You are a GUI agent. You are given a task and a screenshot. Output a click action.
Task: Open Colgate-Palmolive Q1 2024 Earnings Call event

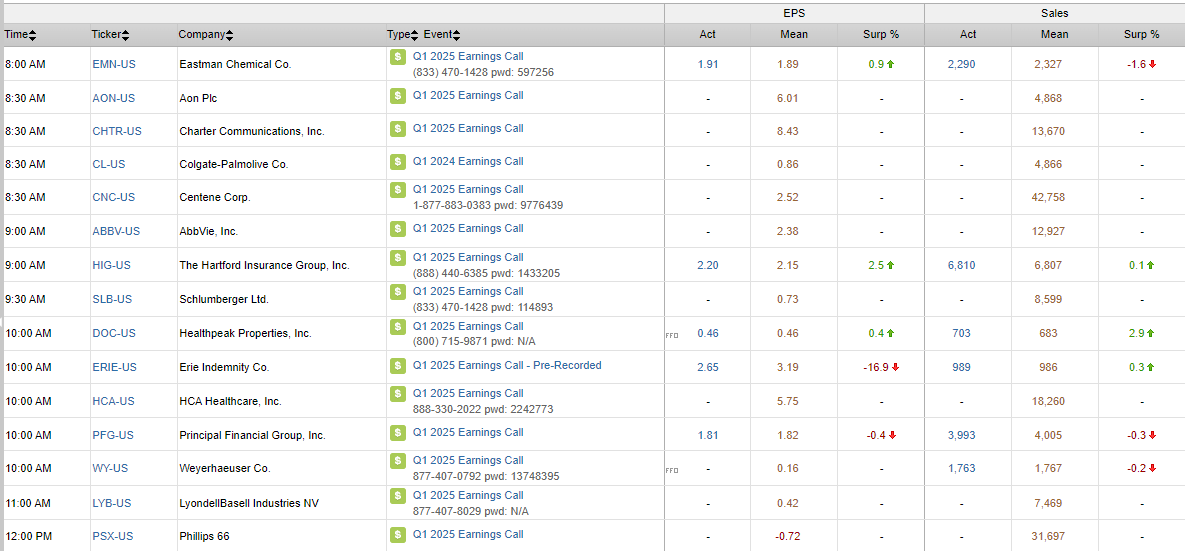tap(468, 162)
